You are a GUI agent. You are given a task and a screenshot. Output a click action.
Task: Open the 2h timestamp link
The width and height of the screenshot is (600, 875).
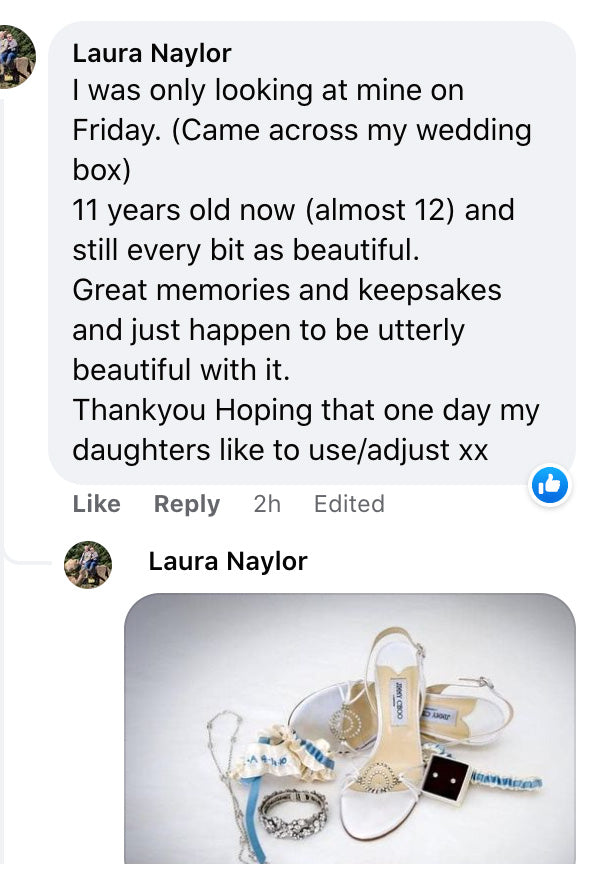click(267, 504)
